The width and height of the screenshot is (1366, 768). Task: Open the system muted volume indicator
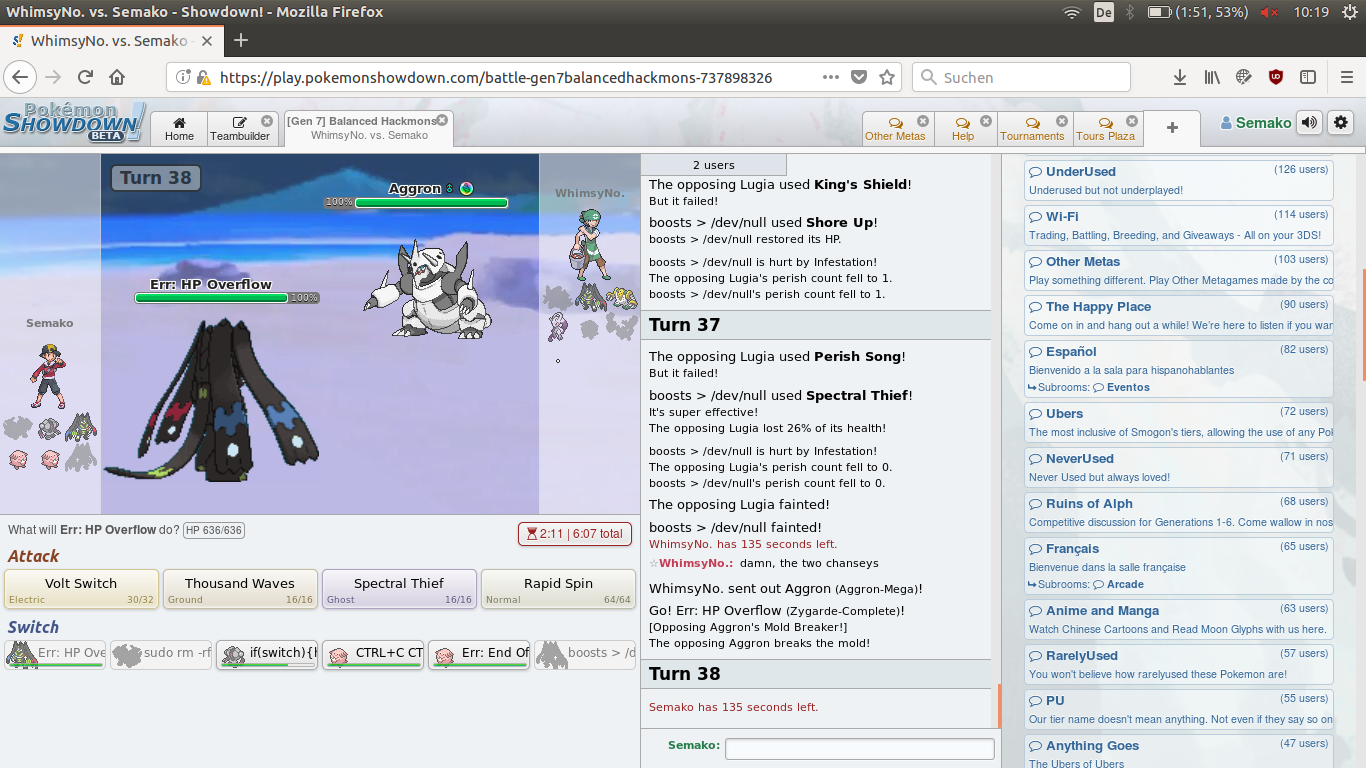[1269, 12]
